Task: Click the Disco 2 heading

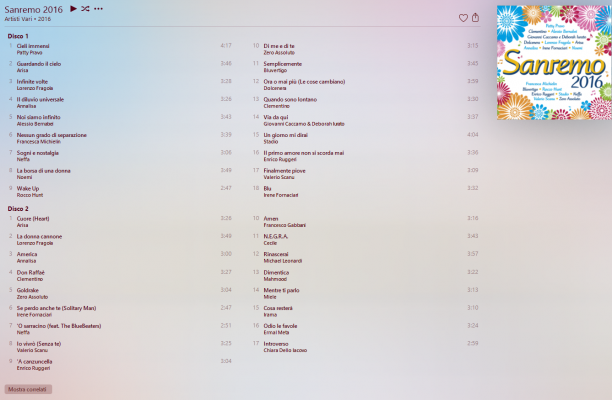Action: tap(18, 209)
